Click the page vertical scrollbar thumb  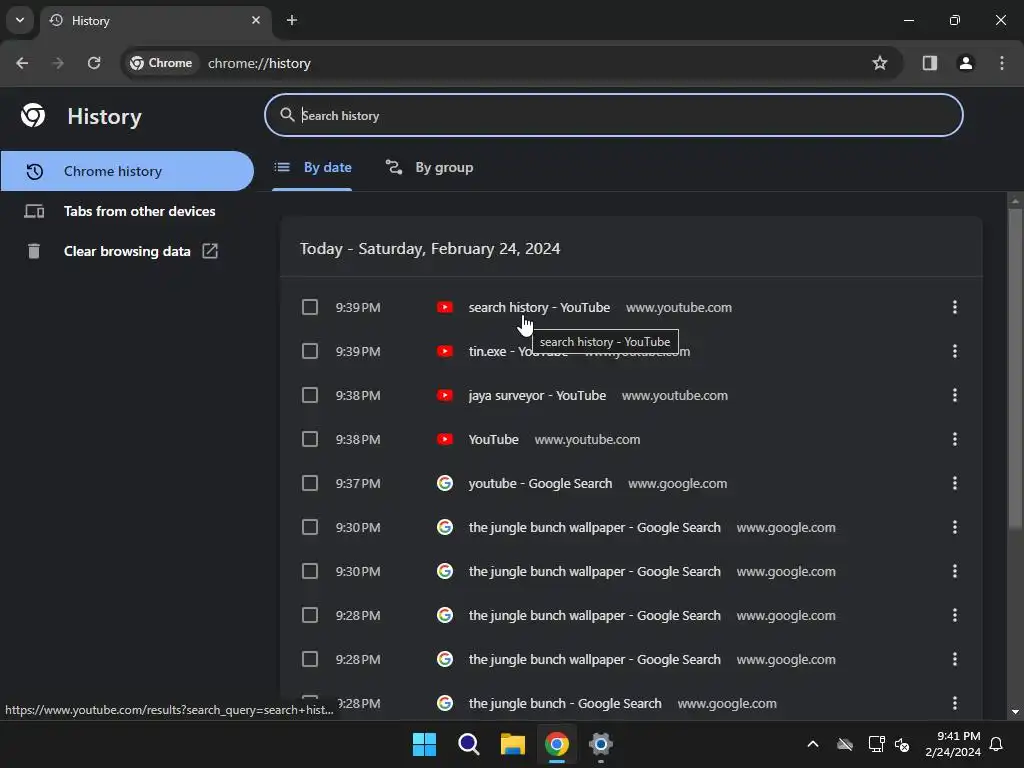(1015, 369)
